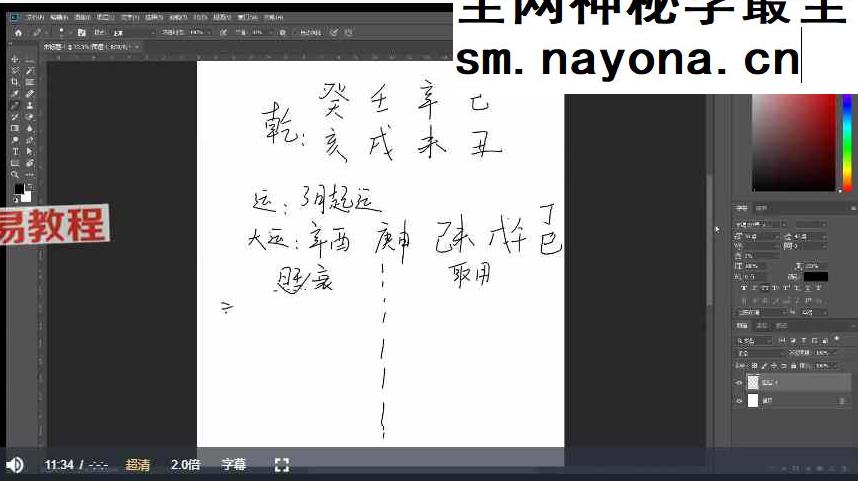Select the Magic Wand tool
The width and height of the screenshot is (858, 481).
(x=30, y=71)
